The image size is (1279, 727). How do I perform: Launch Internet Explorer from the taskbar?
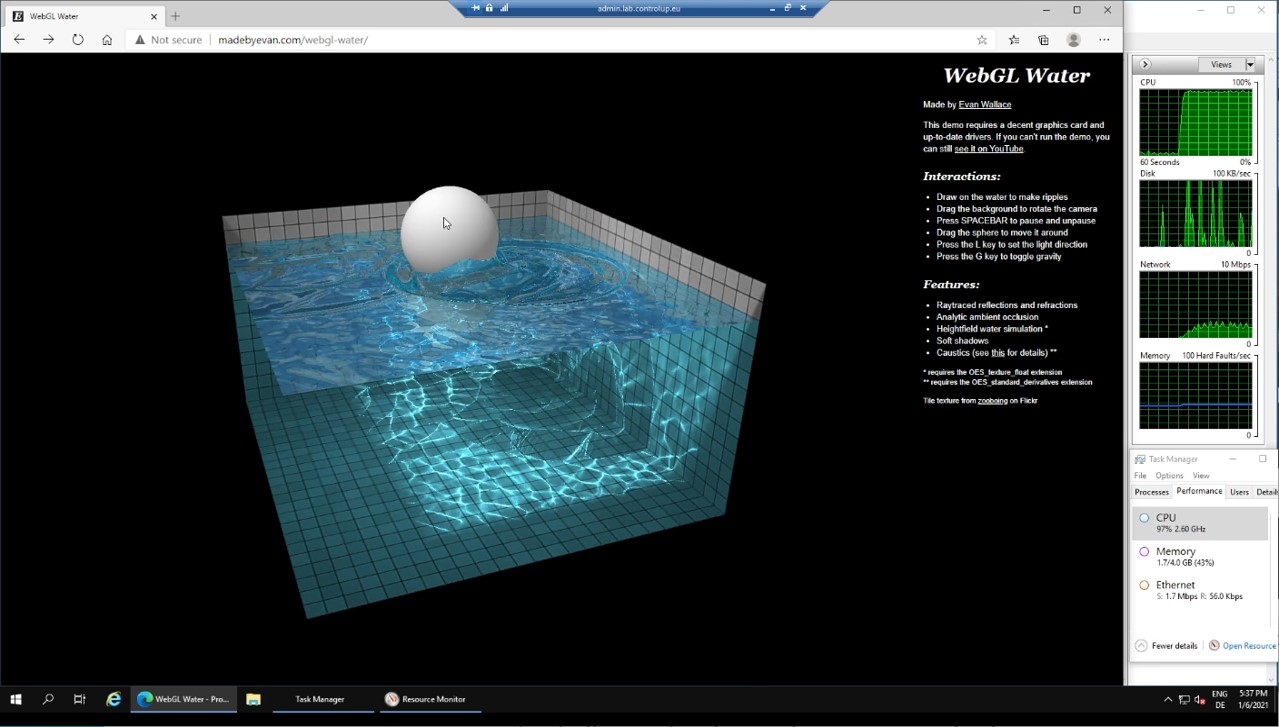(114, 699)
